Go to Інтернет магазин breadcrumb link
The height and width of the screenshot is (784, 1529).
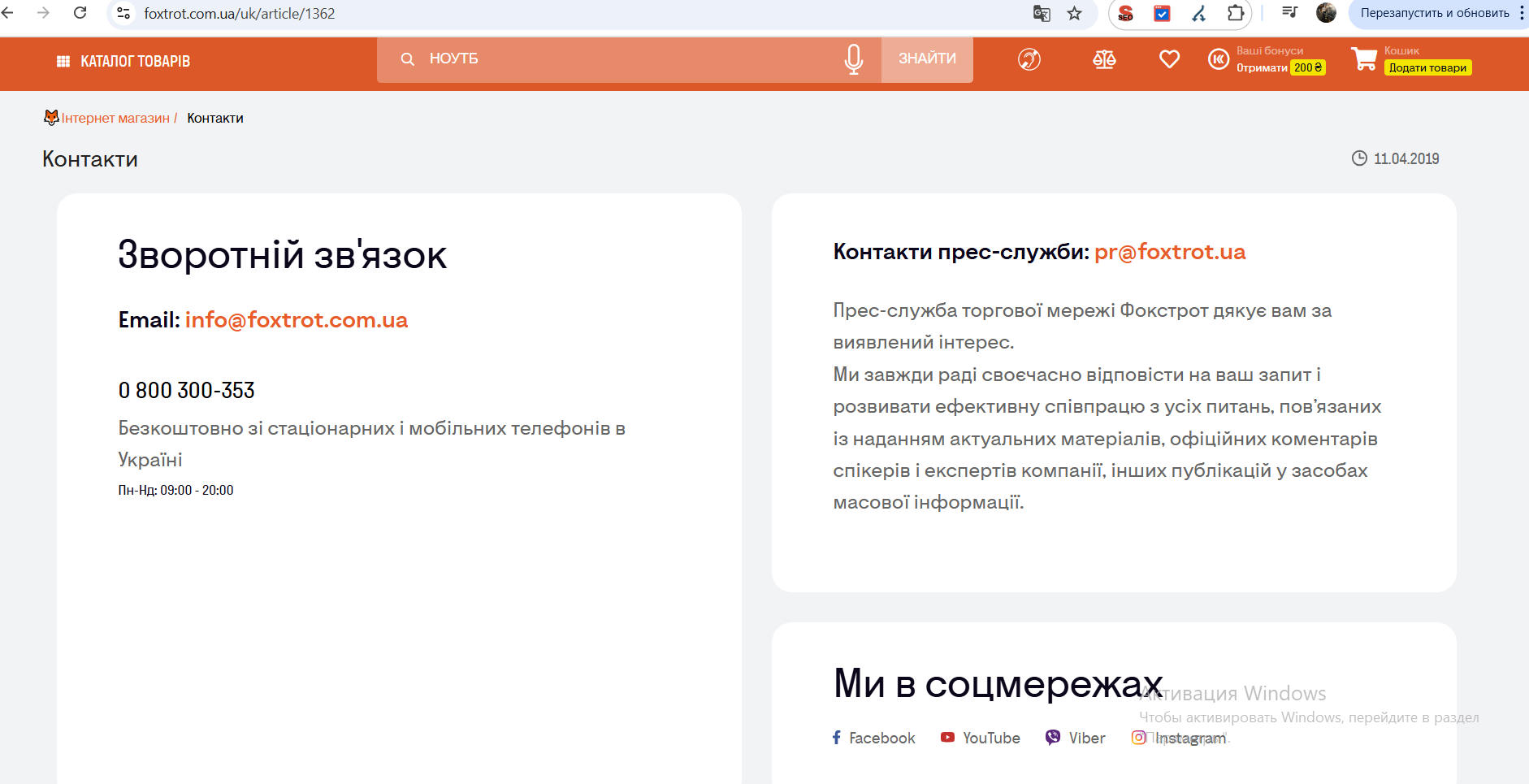(115, 119)
